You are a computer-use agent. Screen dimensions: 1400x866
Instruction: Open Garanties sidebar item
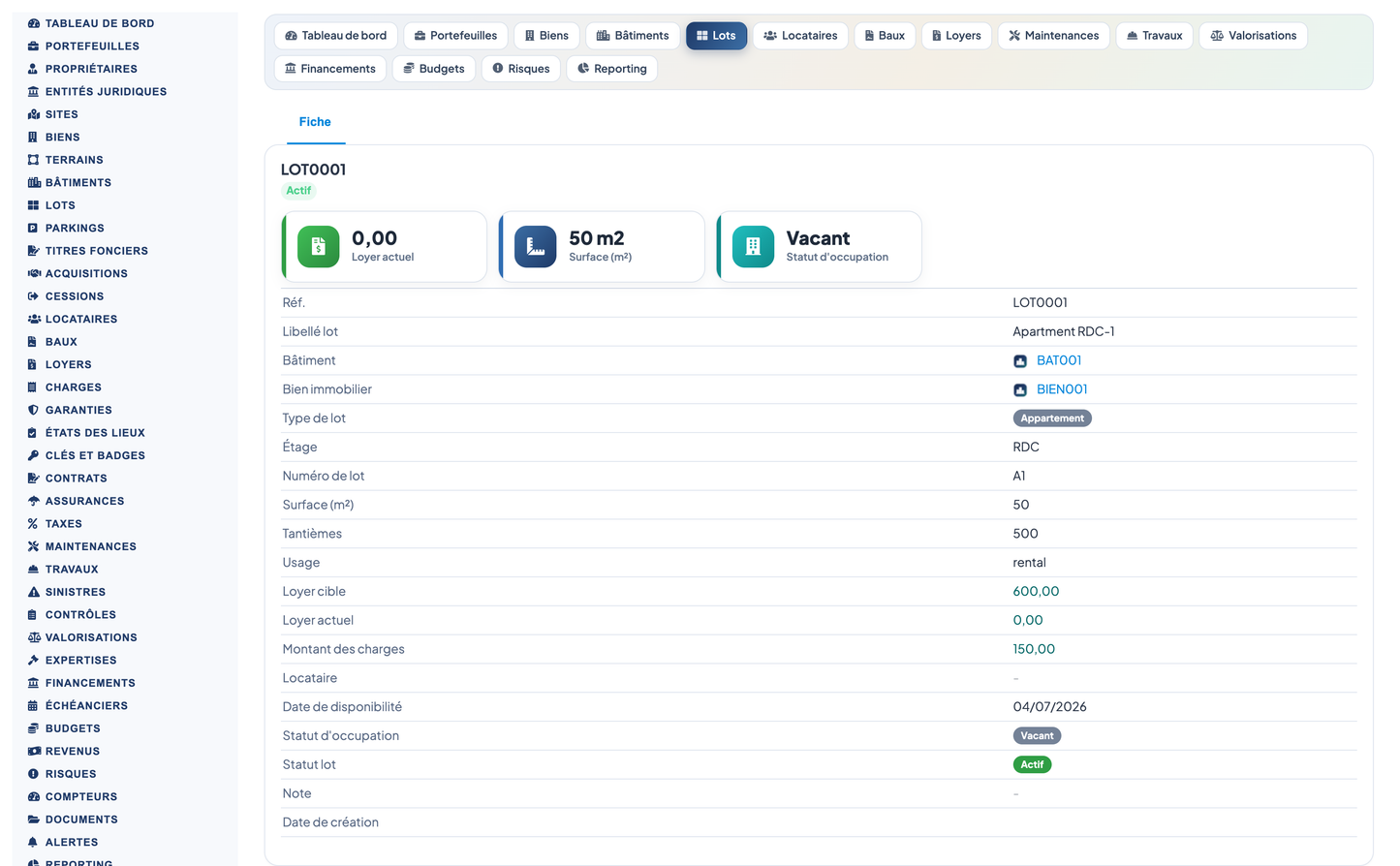click(x=70, y=410)
